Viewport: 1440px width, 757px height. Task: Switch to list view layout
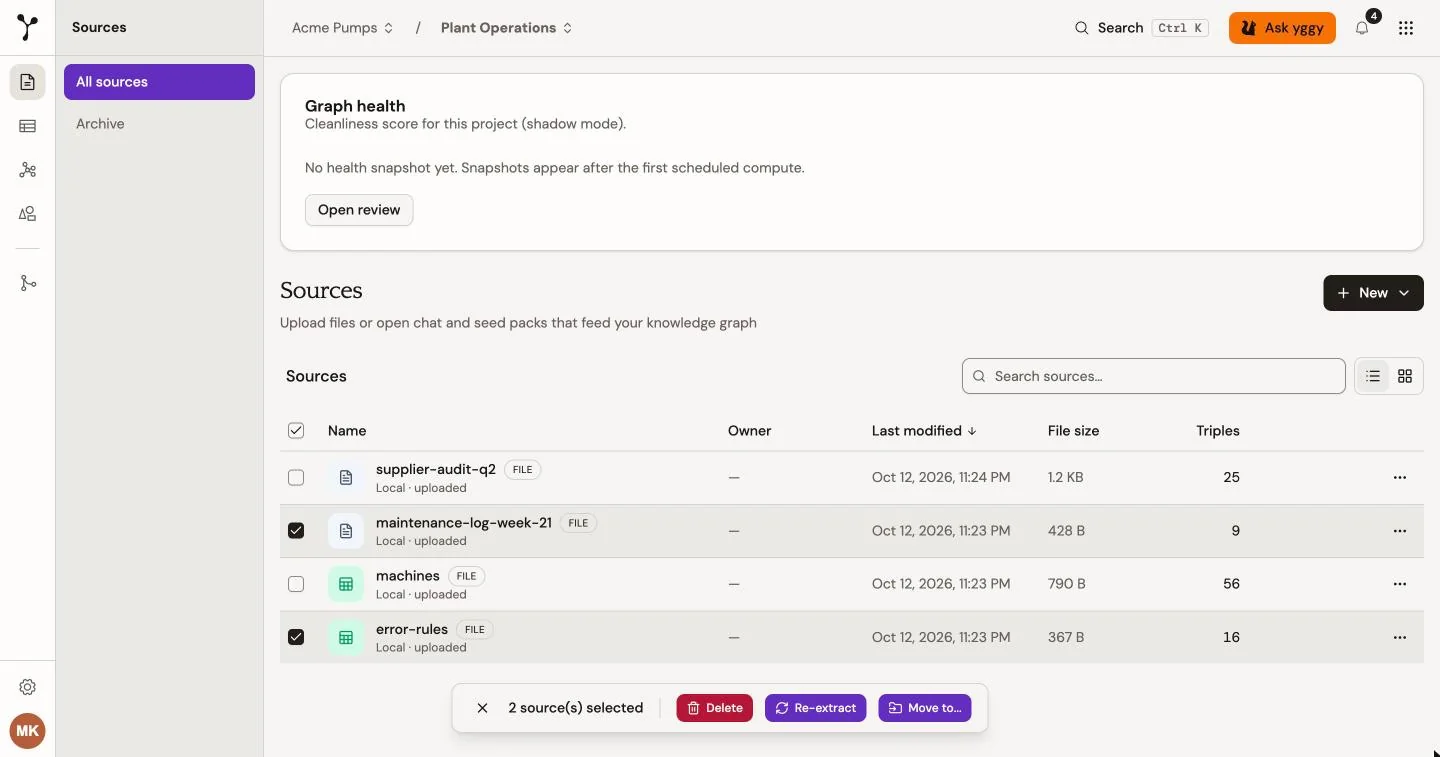[x=1373, y=376]
